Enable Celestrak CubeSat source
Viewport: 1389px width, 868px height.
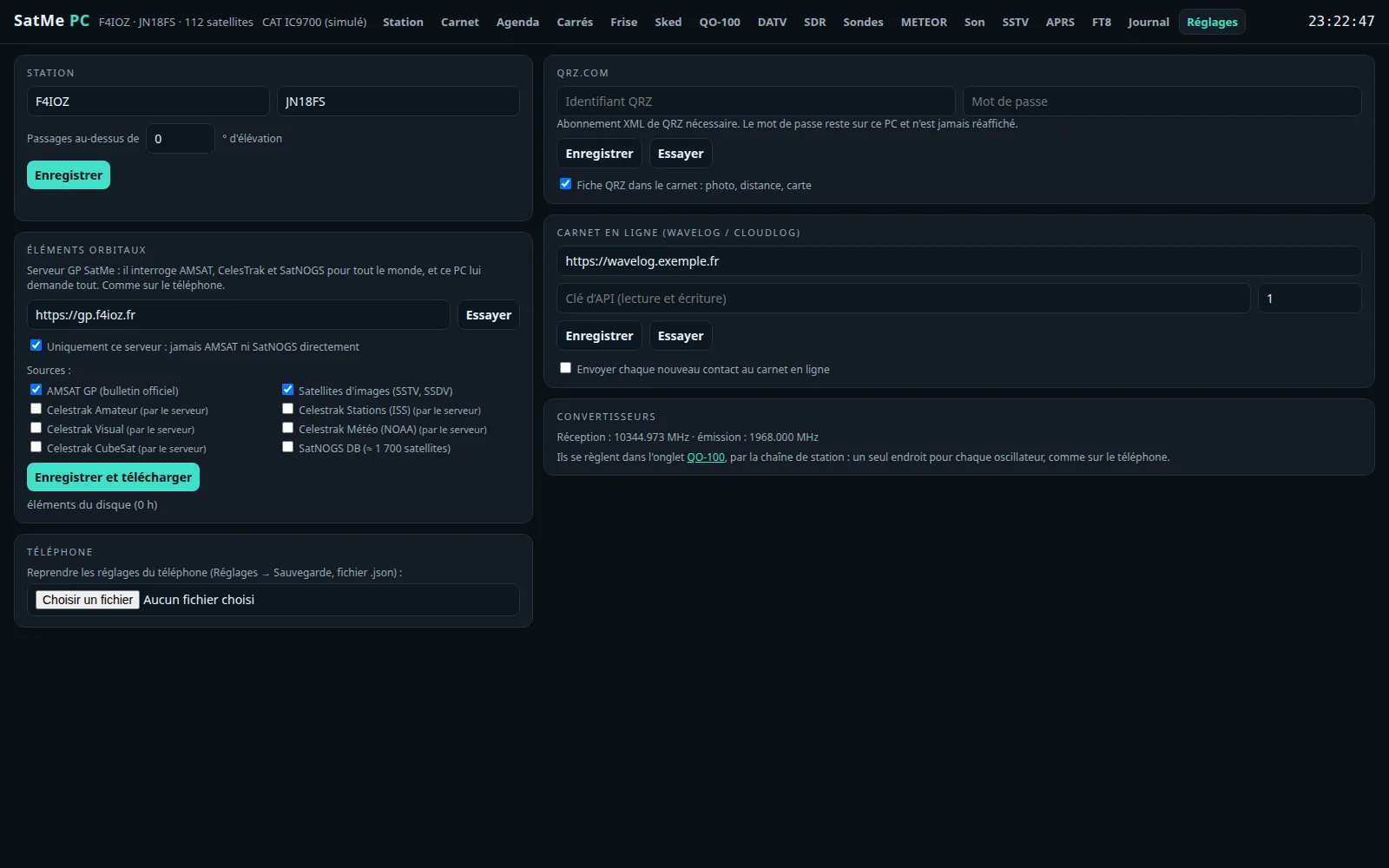(x=36, y=447)
